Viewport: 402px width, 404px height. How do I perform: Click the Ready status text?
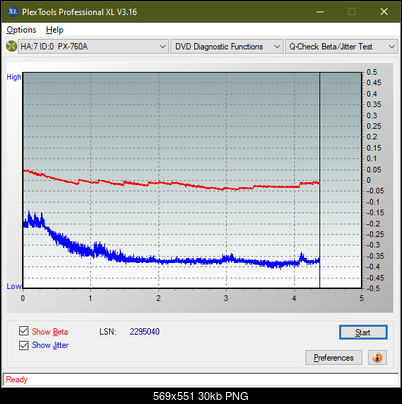pyautogui.click(x=16, y=380)
